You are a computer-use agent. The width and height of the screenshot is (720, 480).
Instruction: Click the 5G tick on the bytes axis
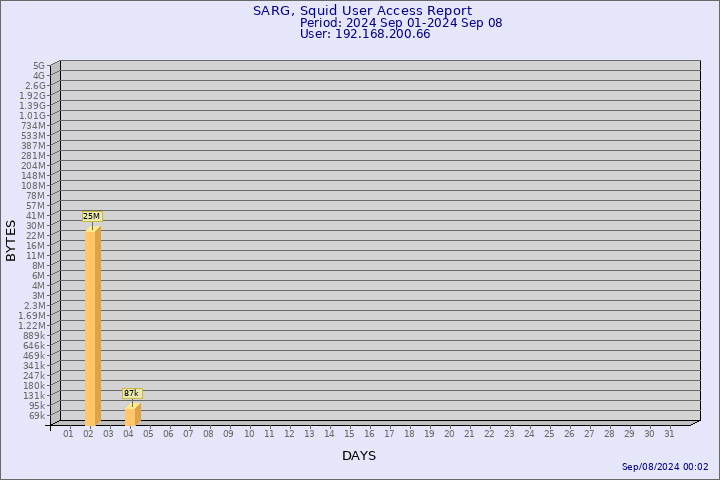tap(38, 65)
